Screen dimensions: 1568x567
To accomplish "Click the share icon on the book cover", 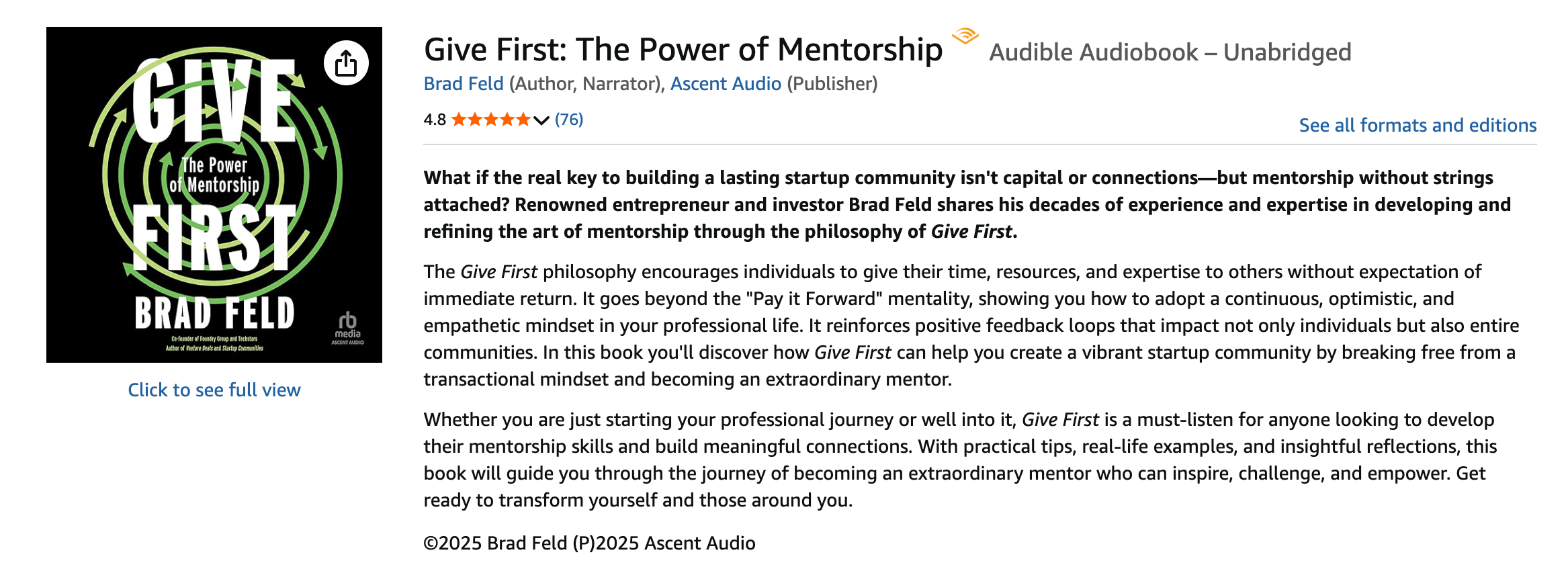I will [x=347, y=62].
